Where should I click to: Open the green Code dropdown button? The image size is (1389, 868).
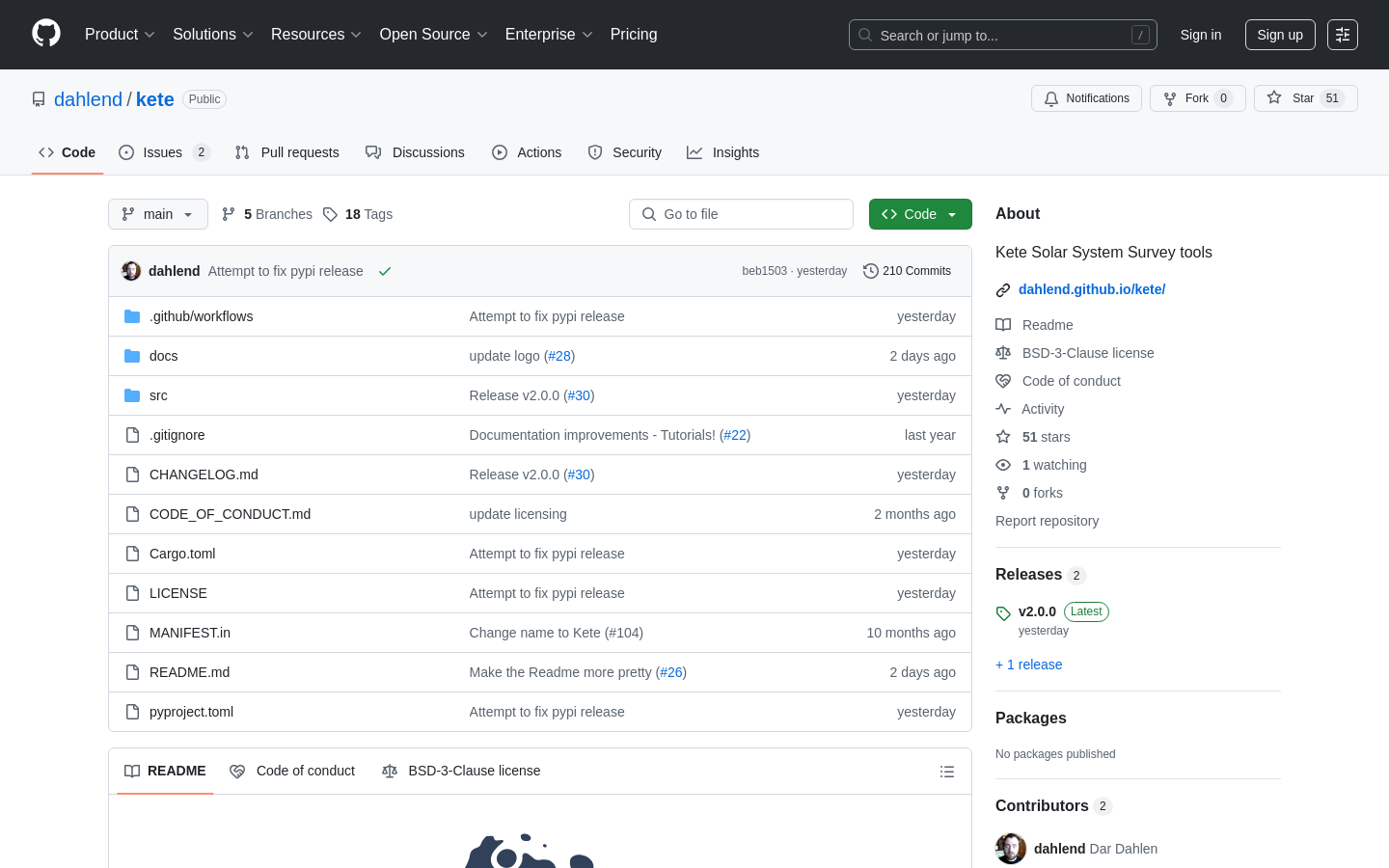point(920,214)
